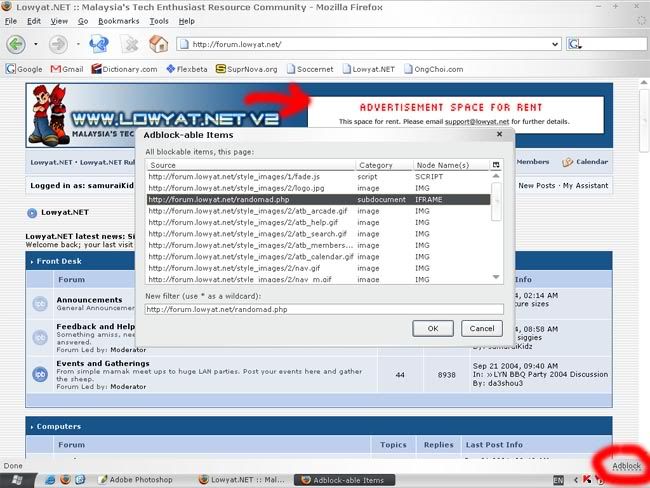The width and height of the screenshot is (650, 488).
Task: Click the New filter text field
Action: click(x=324, y=309)
